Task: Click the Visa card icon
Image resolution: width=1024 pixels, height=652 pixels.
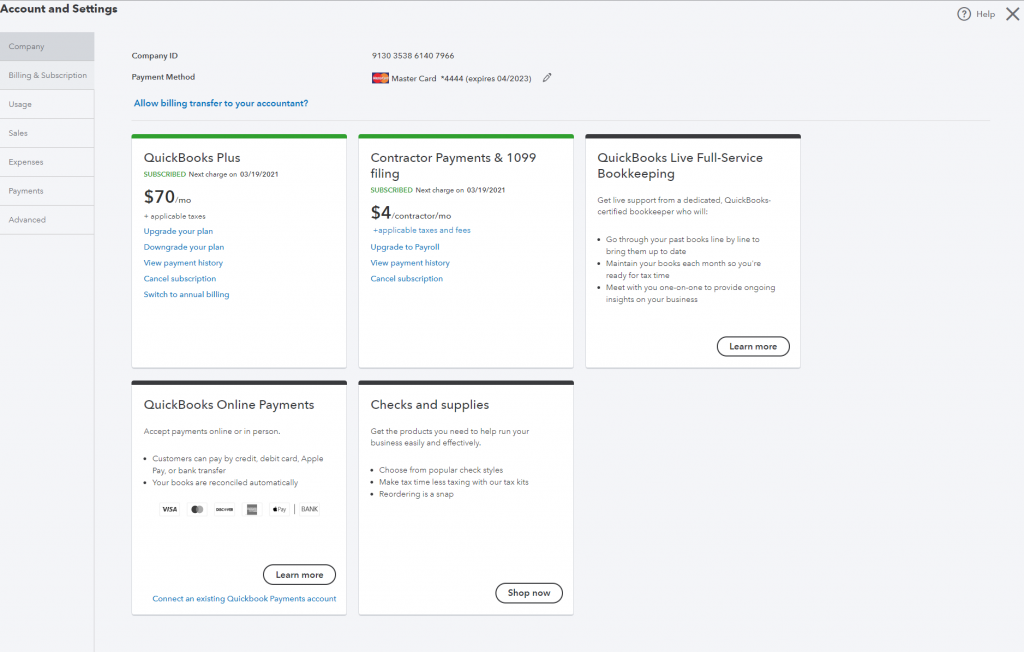Action: coord(170,510)
